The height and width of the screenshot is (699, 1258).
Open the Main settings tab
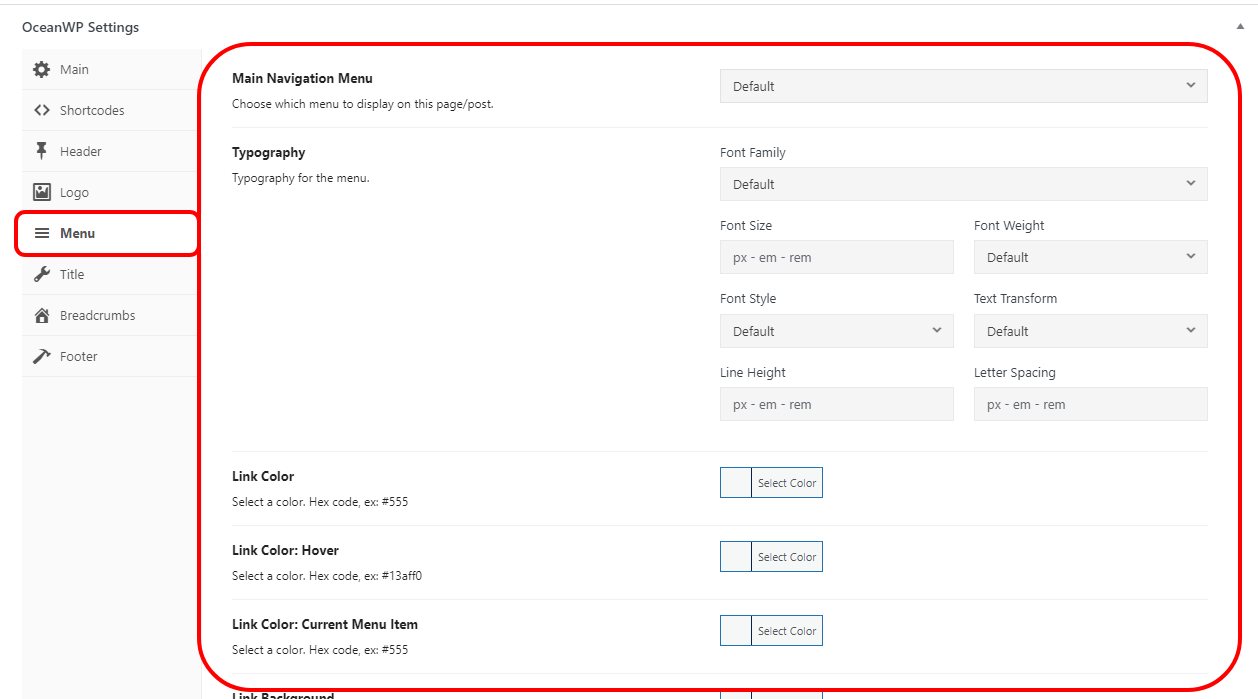(x=111, y=69)
